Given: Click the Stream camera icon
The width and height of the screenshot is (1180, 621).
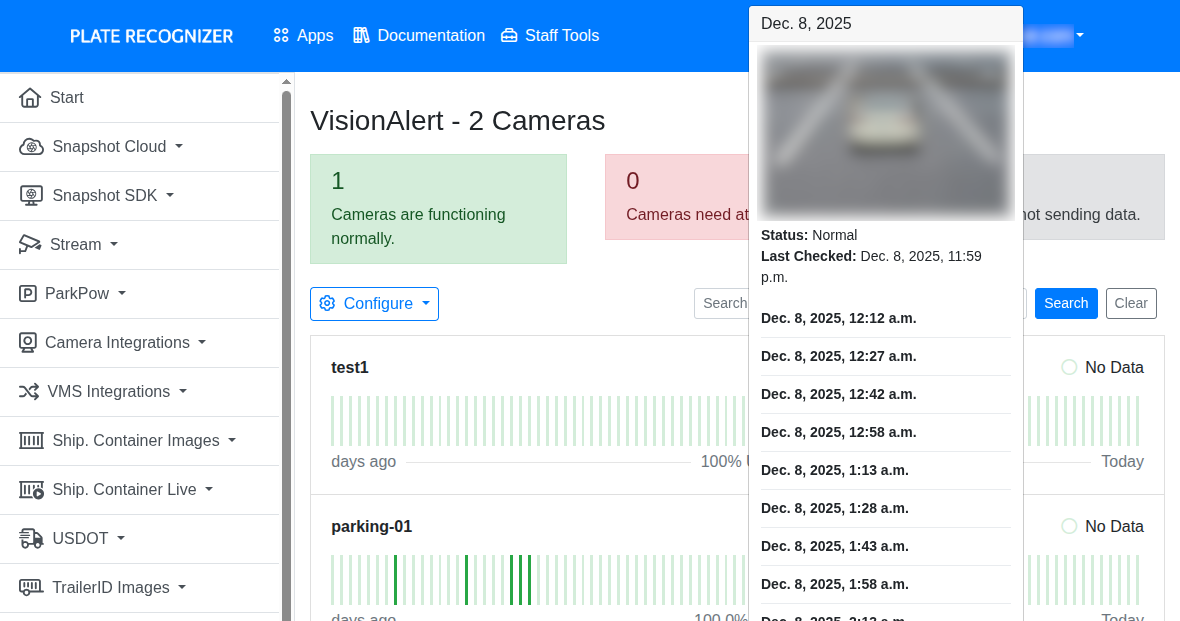Looking at the screenshot, I should point(30,245).
